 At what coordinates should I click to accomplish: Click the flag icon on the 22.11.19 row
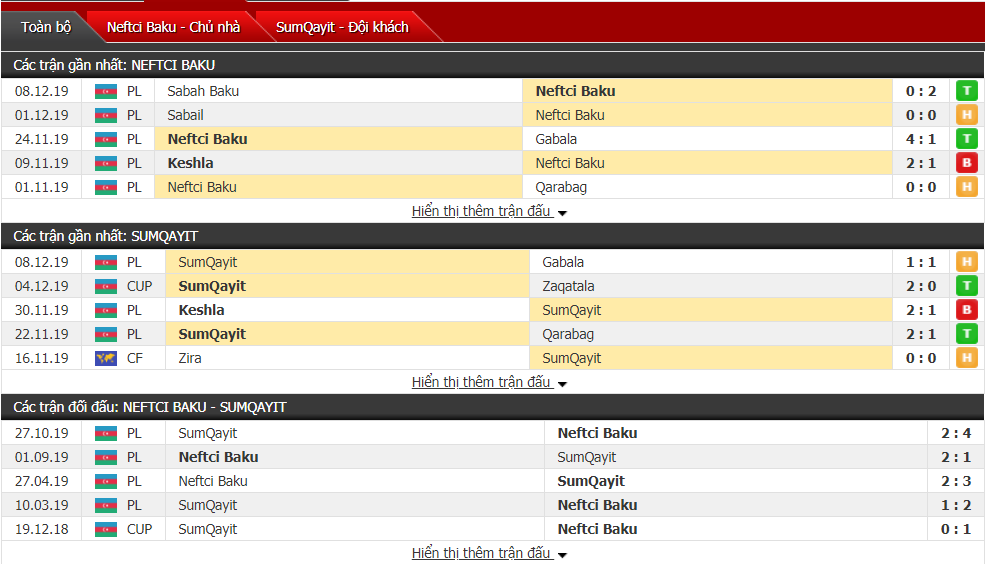point(106,335)
